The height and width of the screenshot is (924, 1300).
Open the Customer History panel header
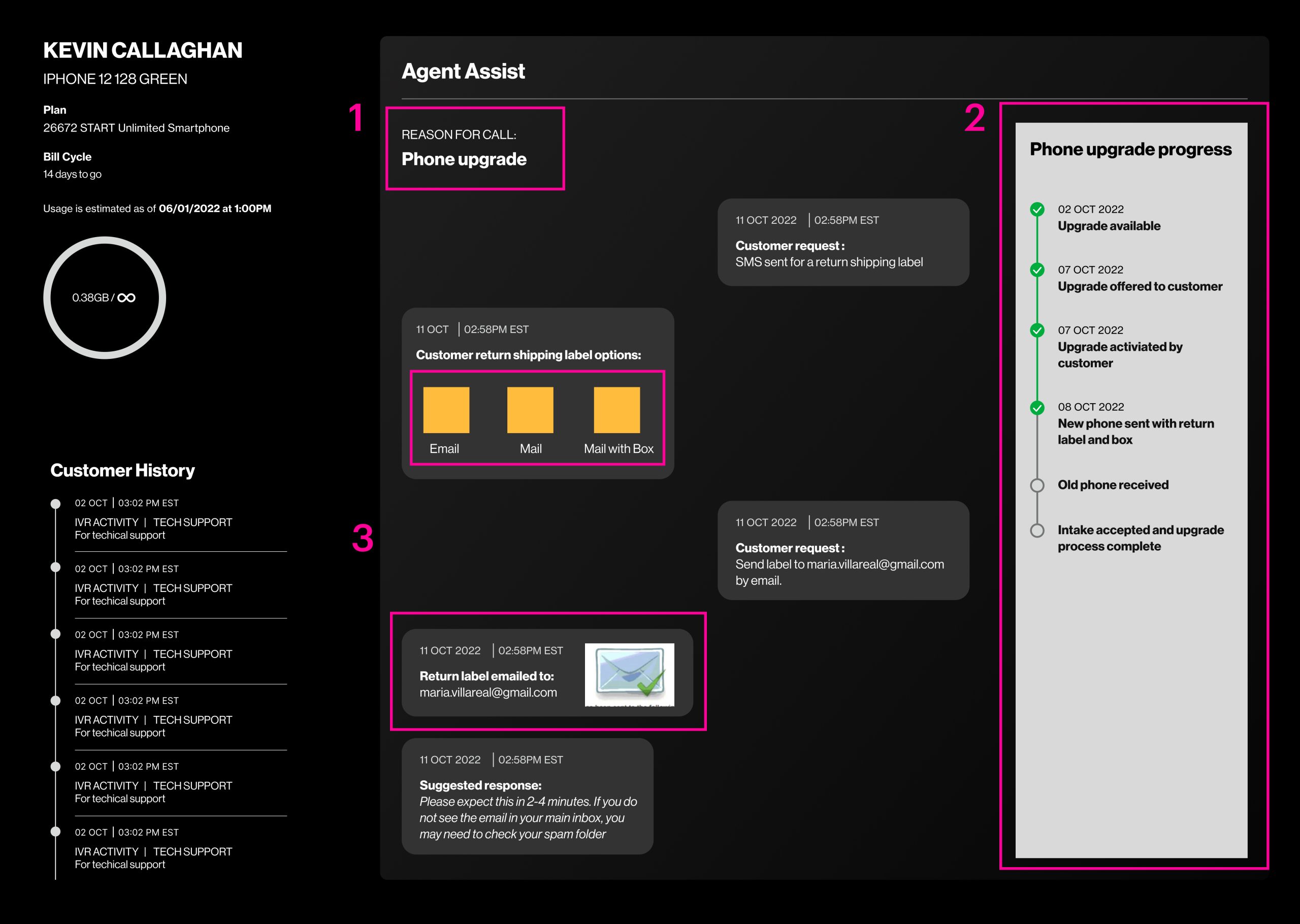click(123, 471)
